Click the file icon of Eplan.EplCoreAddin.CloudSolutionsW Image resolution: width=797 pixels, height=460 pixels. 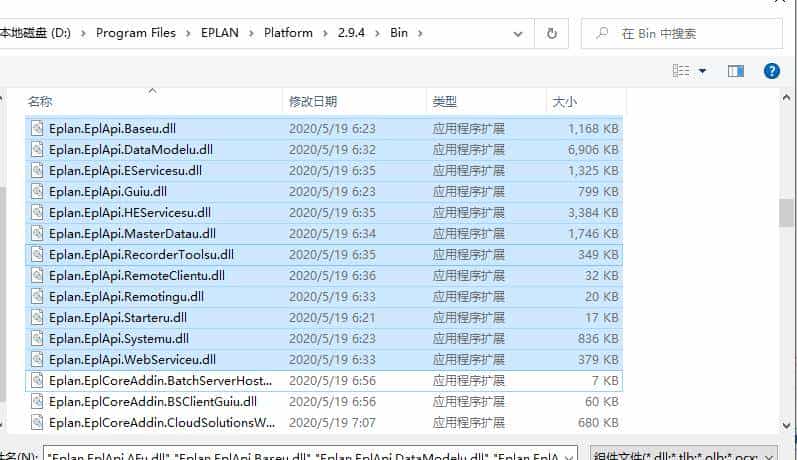pos(37,422)
